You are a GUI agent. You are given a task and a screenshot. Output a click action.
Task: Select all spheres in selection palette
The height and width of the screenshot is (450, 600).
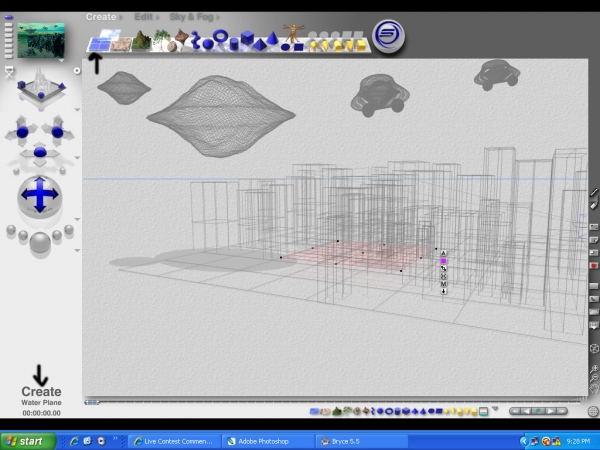pos(380,411)
